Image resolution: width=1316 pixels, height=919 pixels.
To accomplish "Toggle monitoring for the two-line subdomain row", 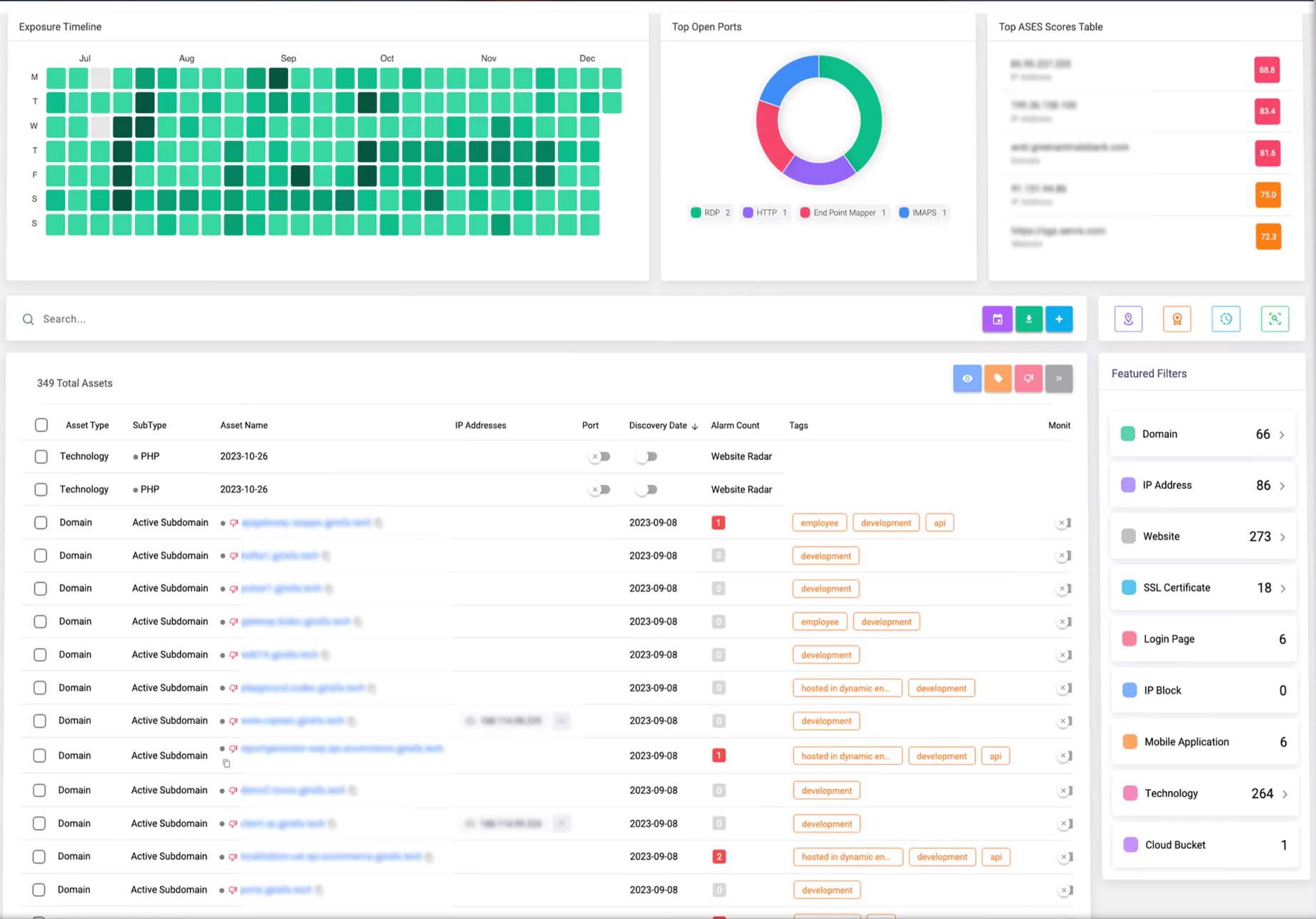I will click(x=1065, y=755).
